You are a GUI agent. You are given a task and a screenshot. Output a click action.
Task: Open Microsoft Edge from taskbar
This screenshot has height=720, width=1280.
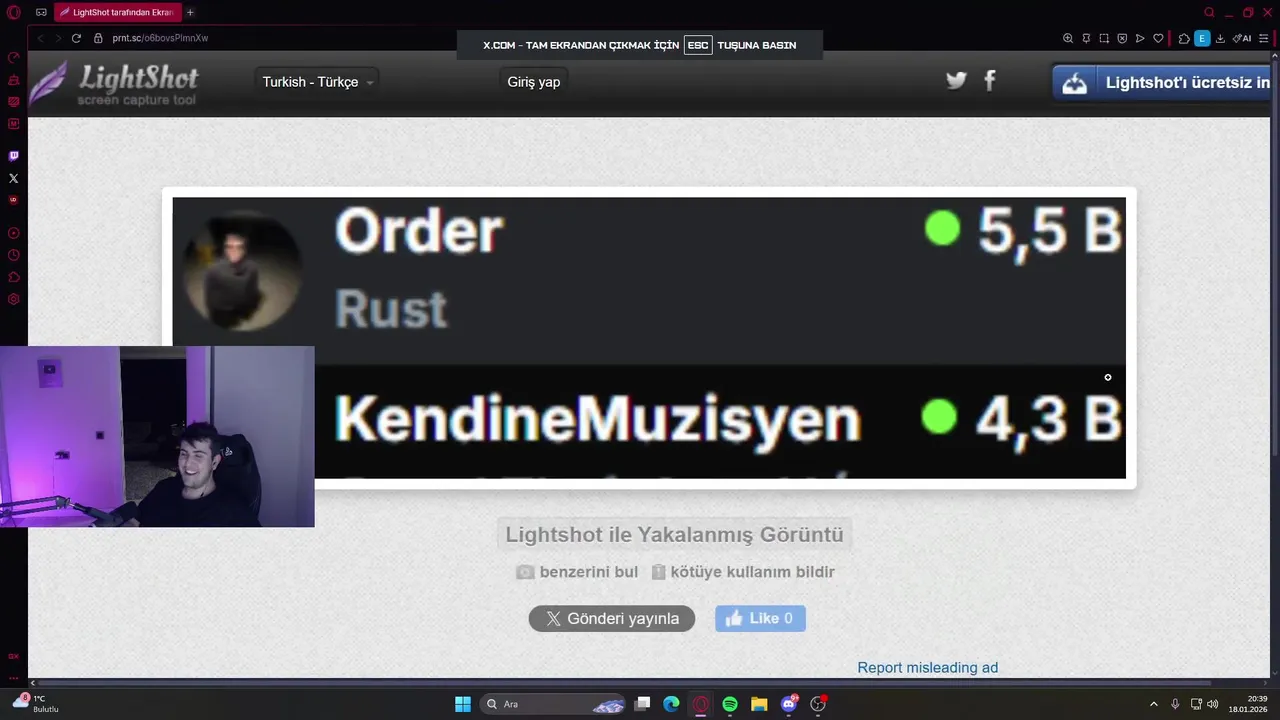[672, 704]
